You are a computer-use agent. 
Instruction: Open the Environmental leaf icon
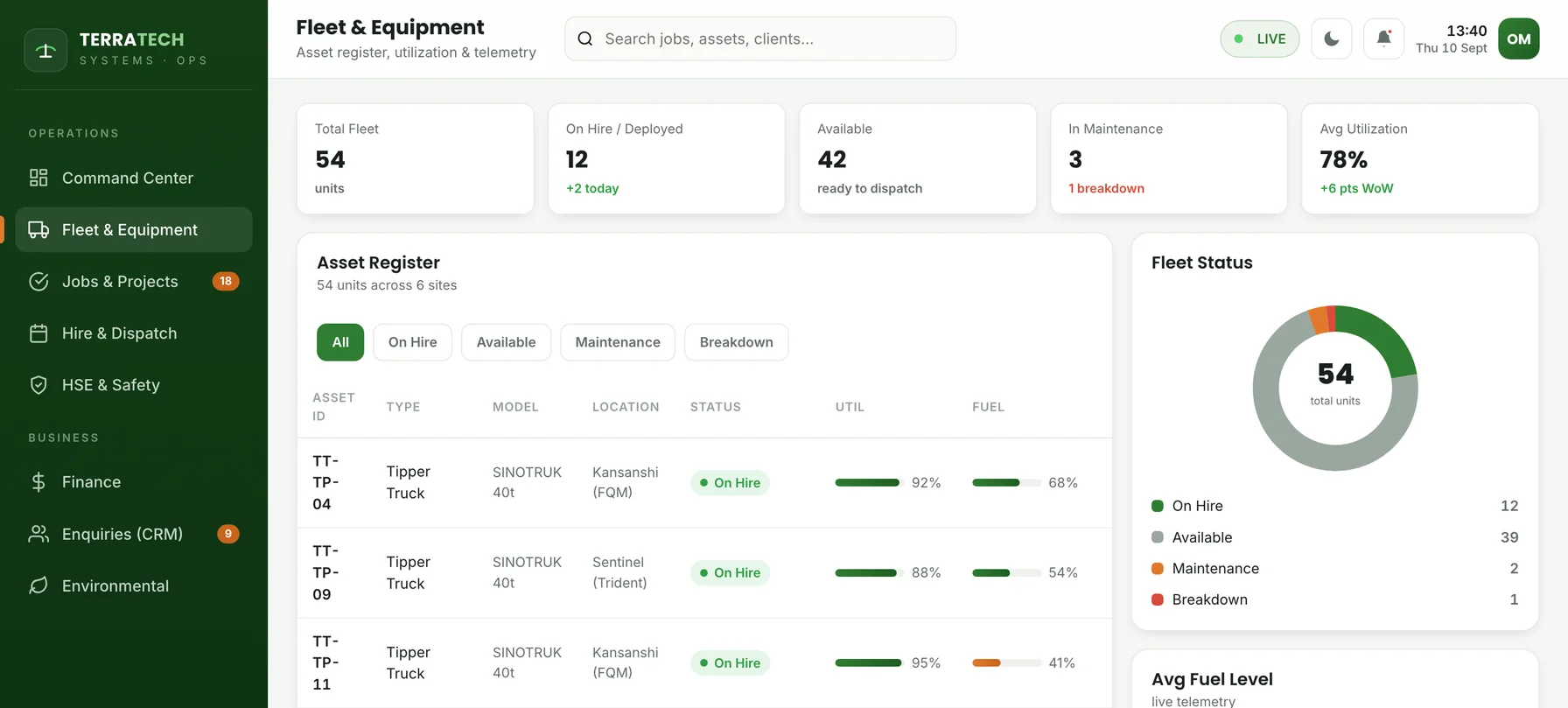point(38,585)
